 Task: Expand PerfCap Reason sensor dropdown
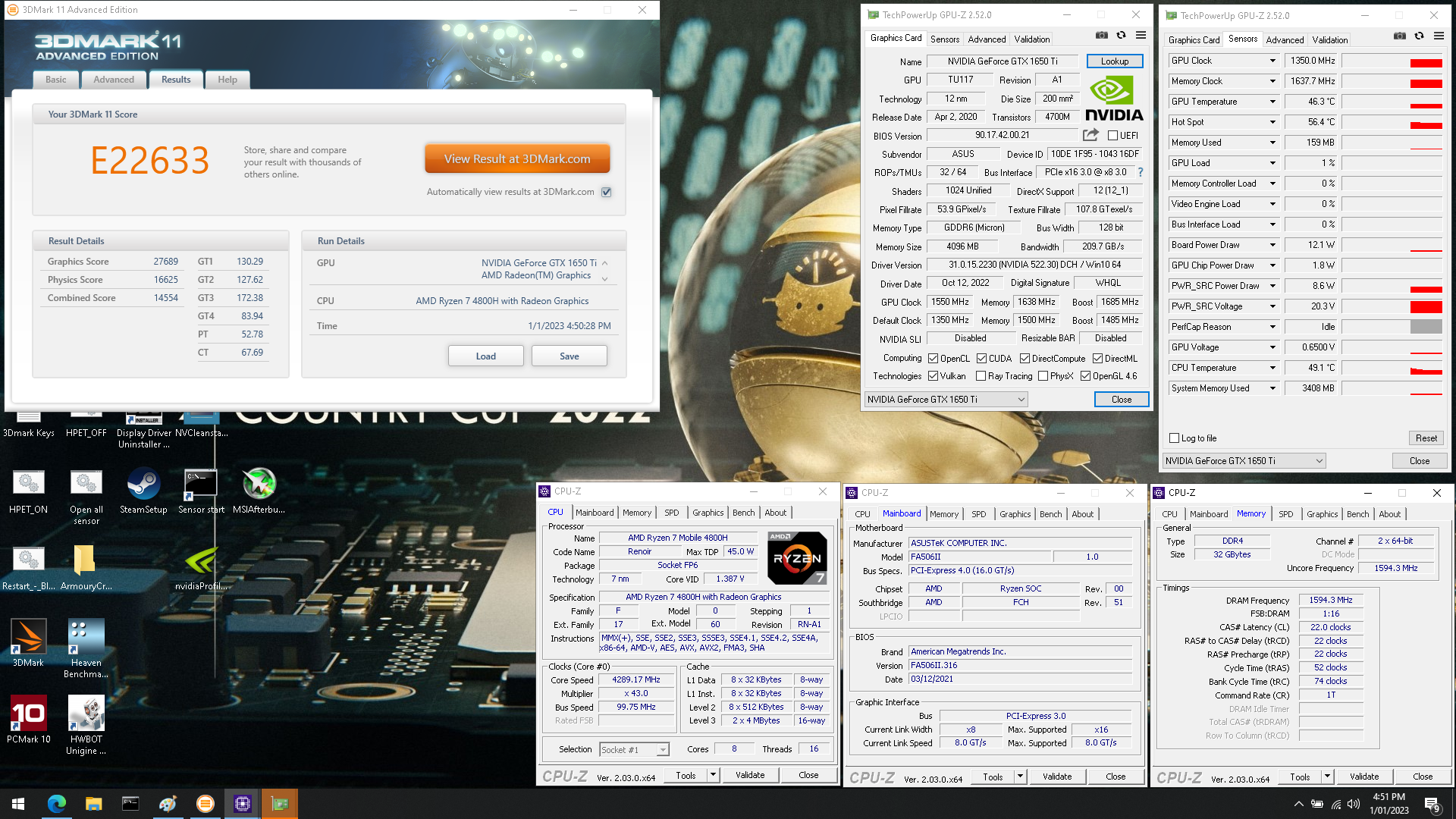click(x=1272, y=327)
